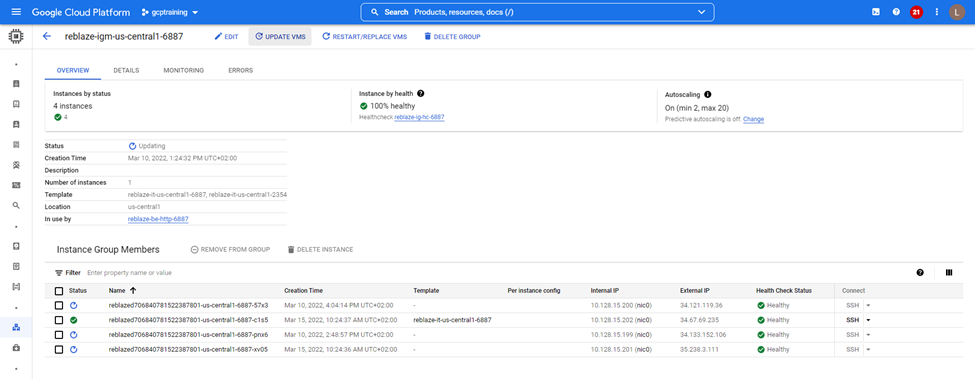Show the 21 notifications badge
The image size is (975, 379).
(x=916, y=12)
